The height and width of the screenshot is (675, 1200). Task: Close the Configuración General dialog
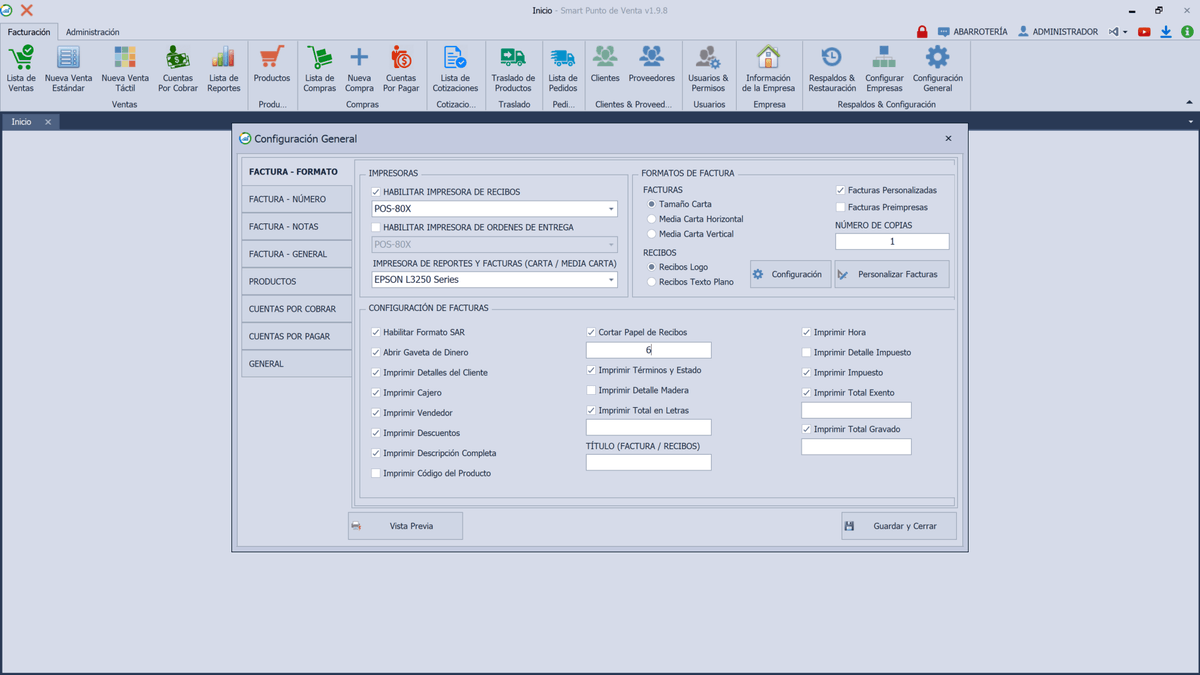[948, 139]
